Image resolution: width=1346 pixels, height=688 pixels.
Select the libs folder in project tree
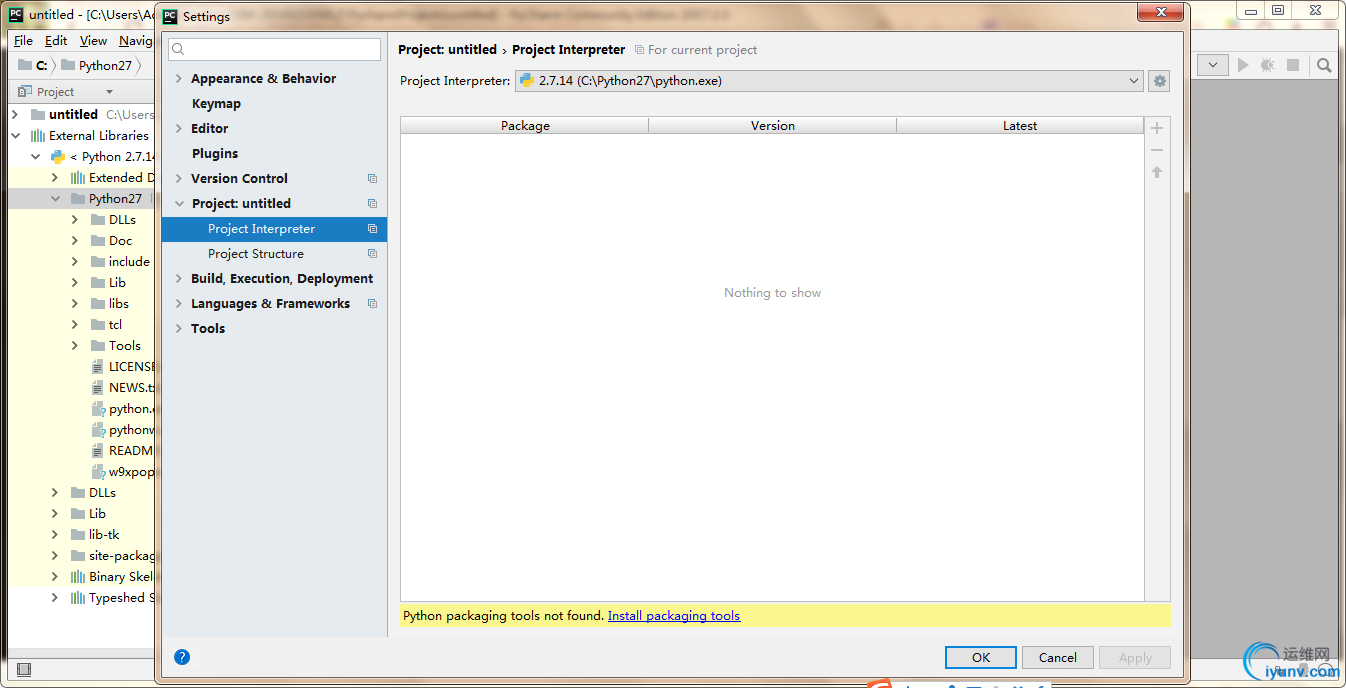click(x=118, y=304)
